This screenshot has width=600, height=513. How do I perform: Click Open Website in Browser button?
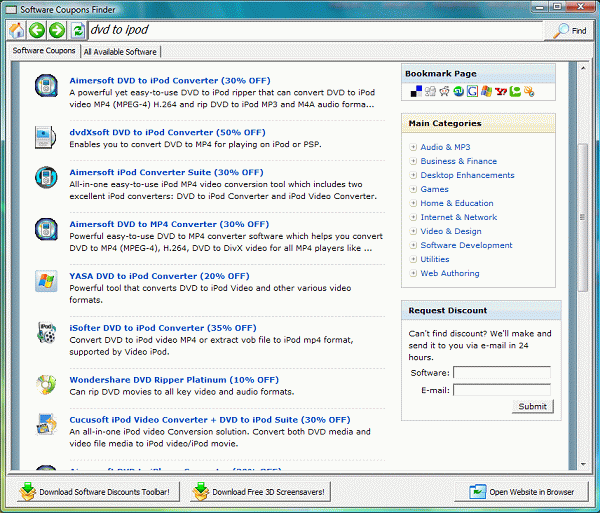tap(521, 492)
